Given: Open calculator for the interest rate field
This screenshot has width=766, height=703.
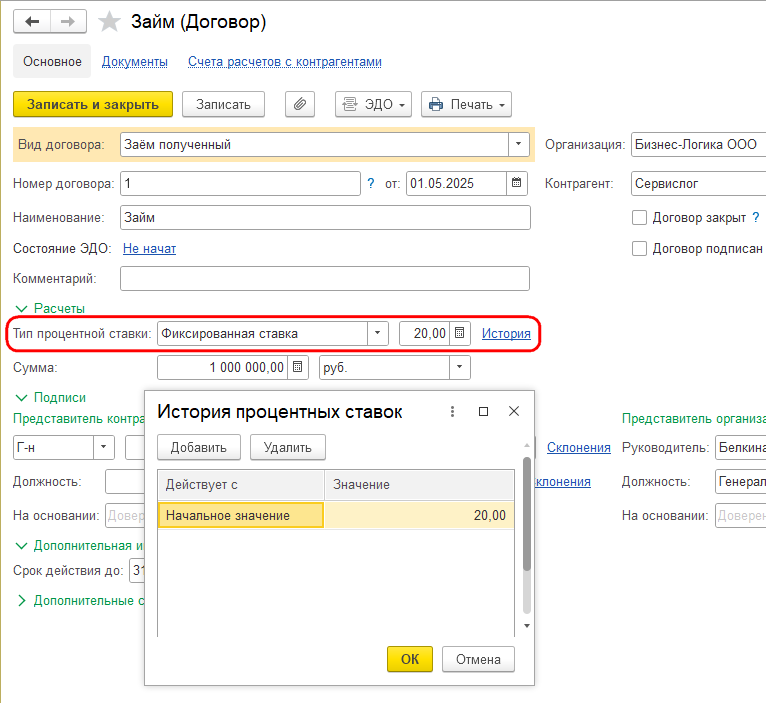Looking at the screenshot, I should click(459, 333).
